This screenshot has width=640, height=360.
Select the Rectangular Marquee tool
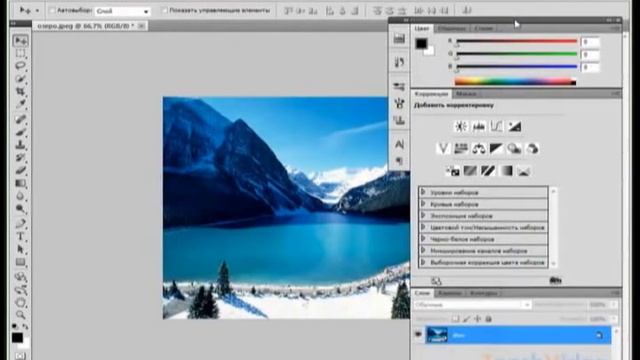(20, 53)
